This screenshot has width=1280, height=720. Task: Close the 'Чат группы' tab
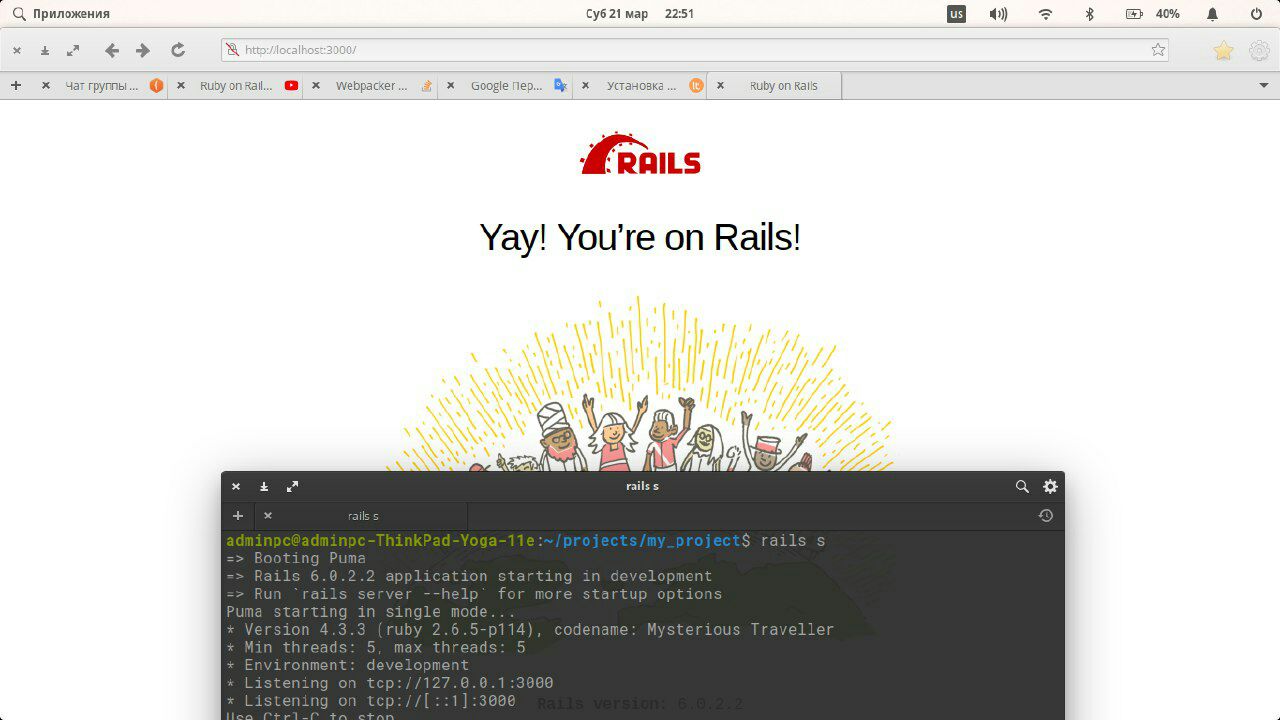(x=46, y=86)
